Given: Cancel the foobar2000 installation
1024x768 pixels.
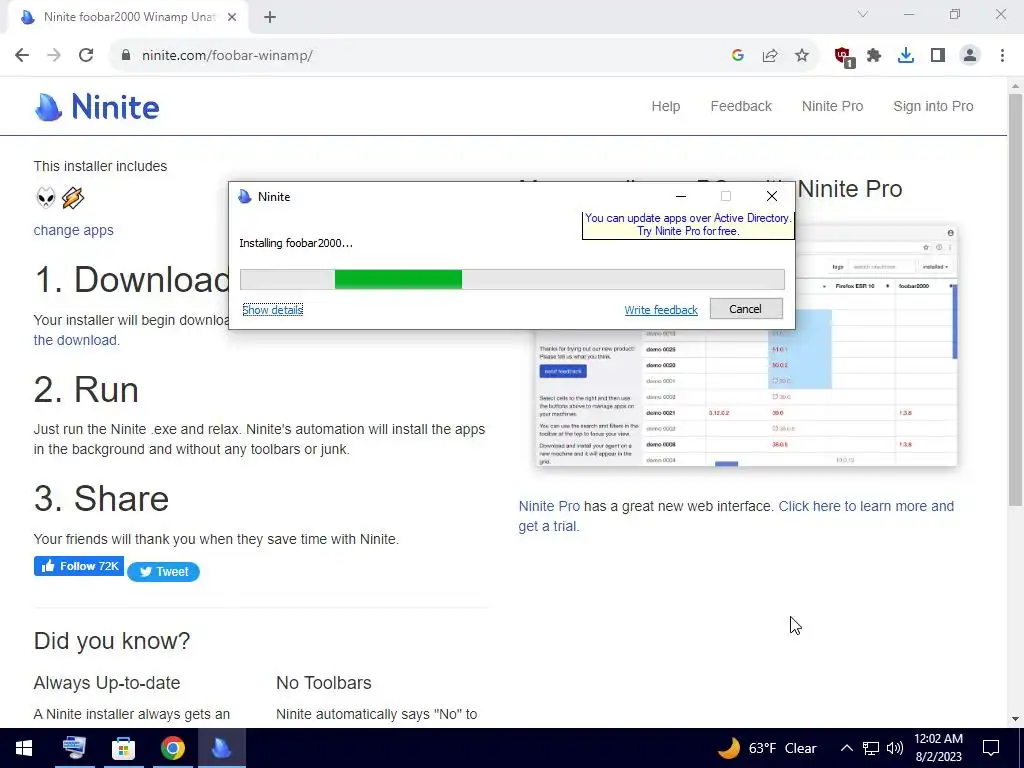Looking at the screenshot, I should pos(746,309).
